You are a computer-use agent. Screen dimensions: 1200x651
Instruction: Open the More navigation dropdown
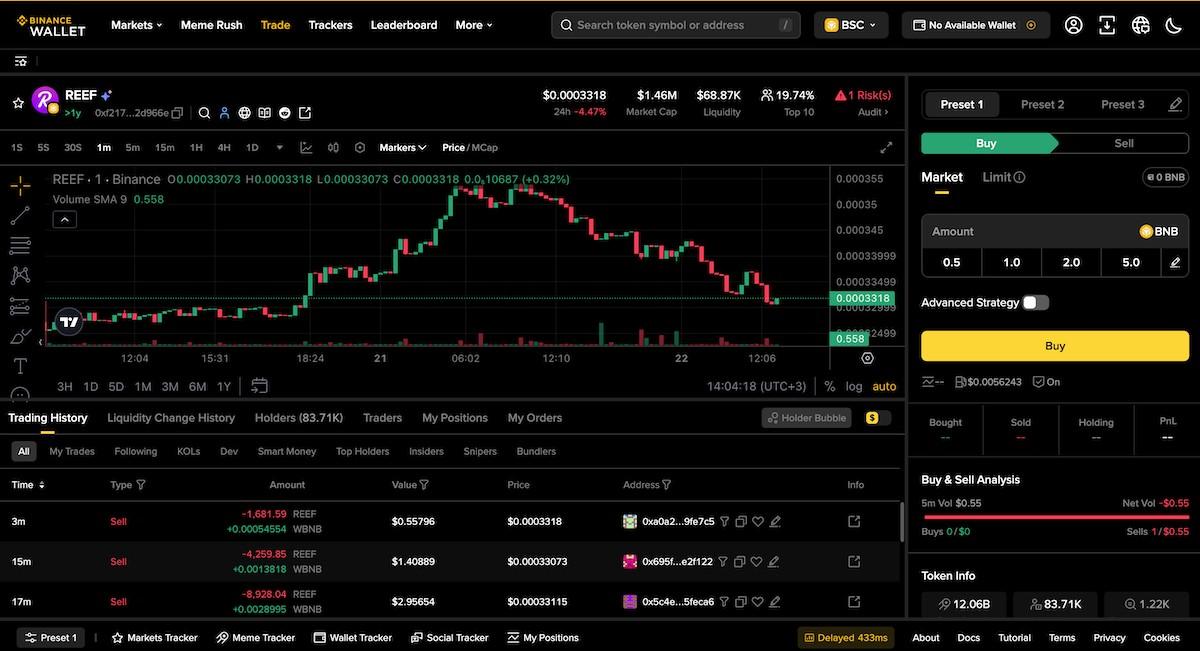pos(472,24)
